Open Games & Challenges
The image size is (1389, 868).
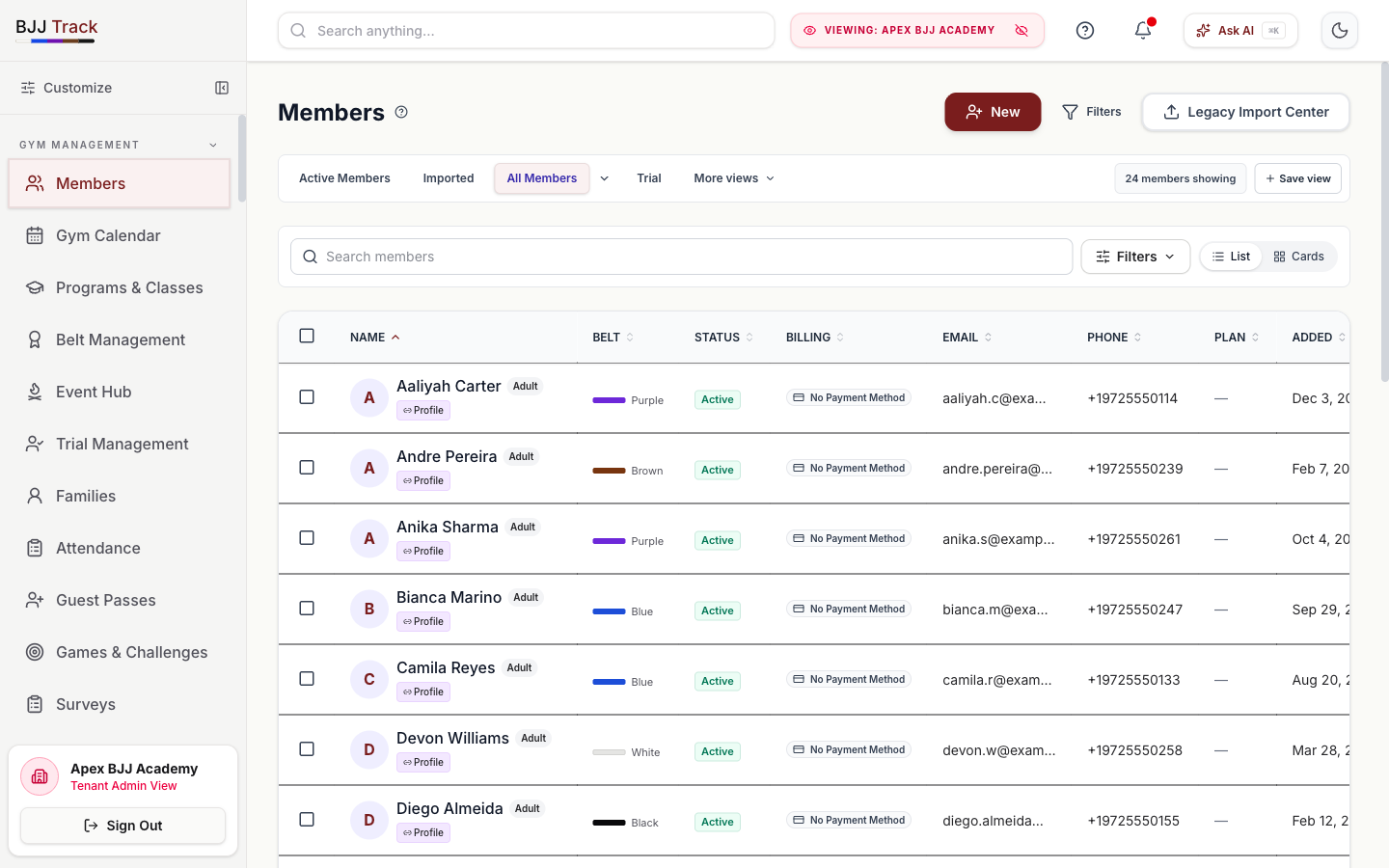pyautogui.click(x=120, y=652)
